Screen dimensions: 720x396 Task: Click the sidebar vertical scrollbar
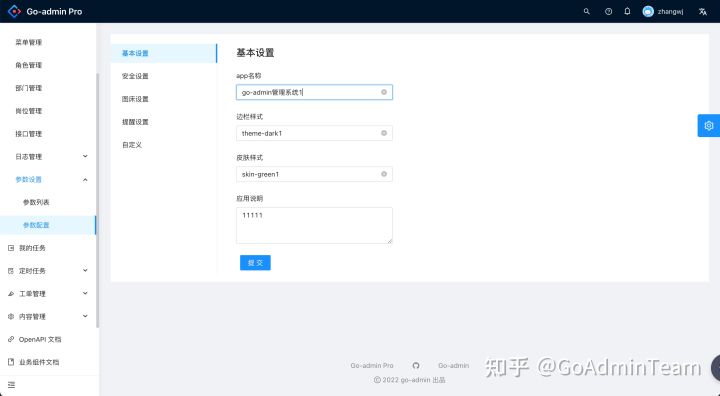pyautogui.click(x=97, y=200)
